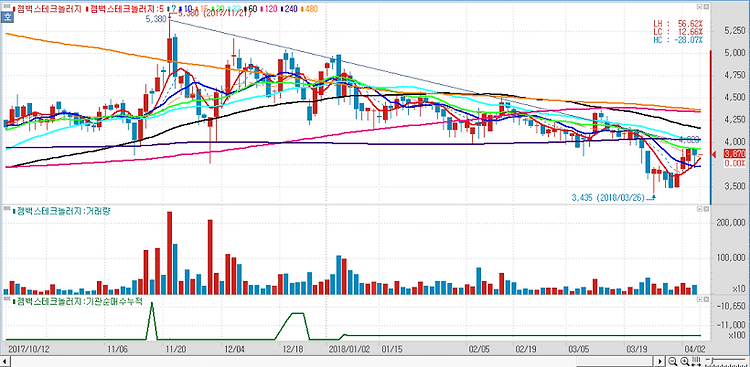This screenshot has width=750, height=367.
Task: Select the 240-day moving average legend
Action: click(289, 8)
